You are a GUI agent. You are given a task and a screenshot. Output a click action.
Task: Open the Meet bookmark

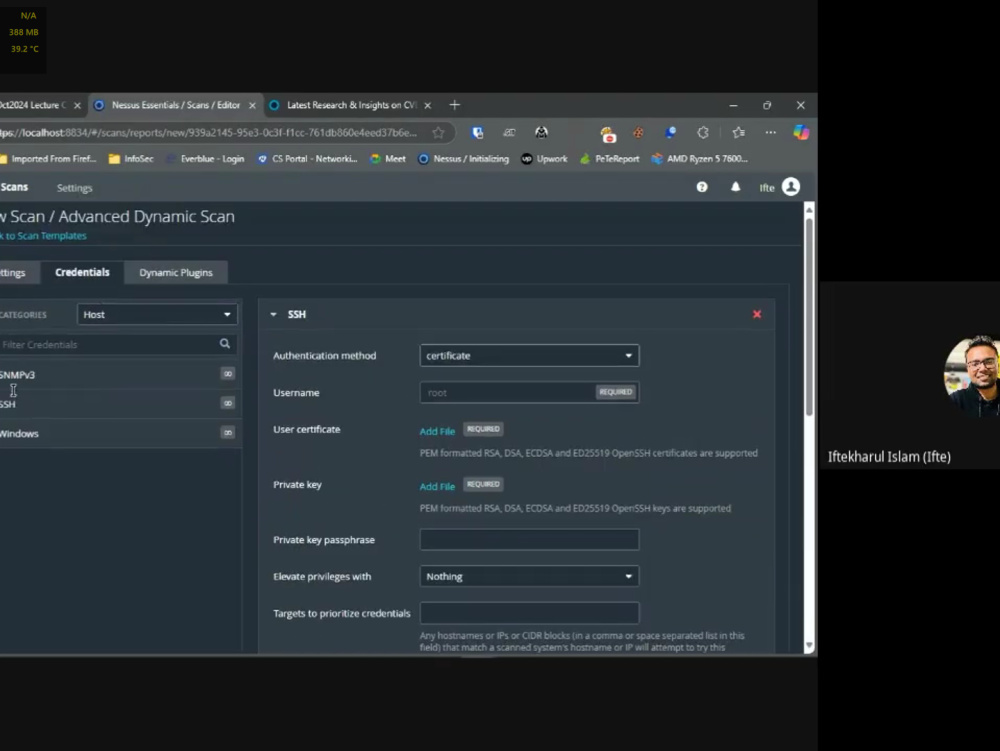pos(388,159)
